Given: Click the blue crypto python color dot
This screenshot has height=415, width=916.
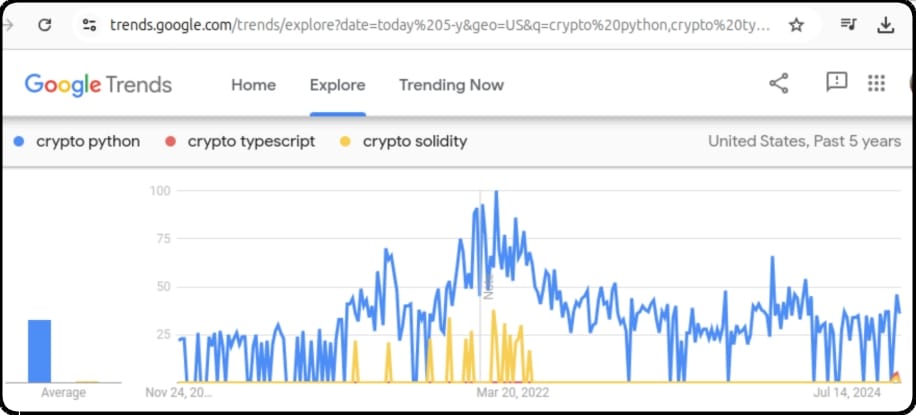Looking at the screenshot, I should coord(19,141).
